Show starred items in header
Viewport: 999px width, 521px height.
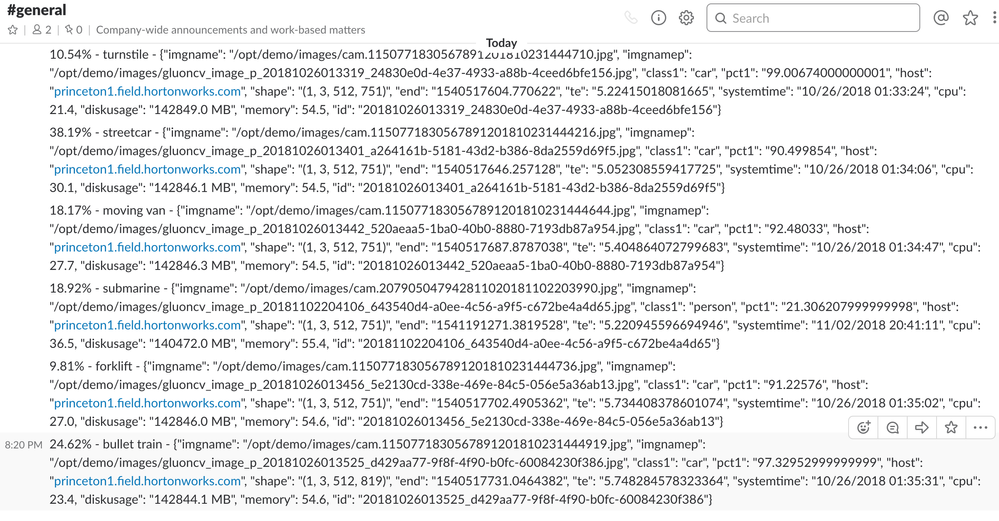[x=970, y=18]
